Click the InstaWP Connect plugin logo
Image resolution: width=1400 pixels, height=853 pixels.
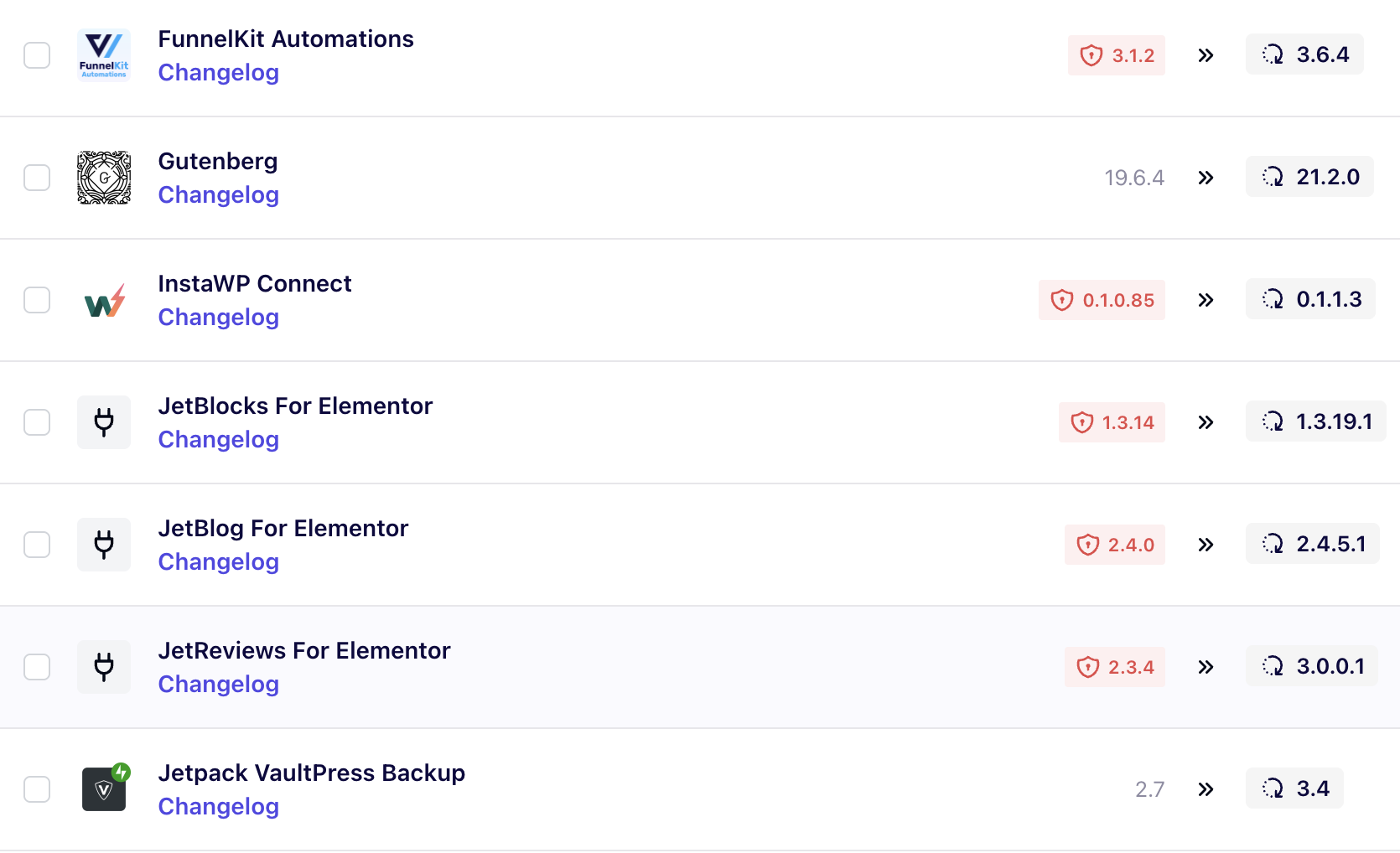[x=104, y=300]
